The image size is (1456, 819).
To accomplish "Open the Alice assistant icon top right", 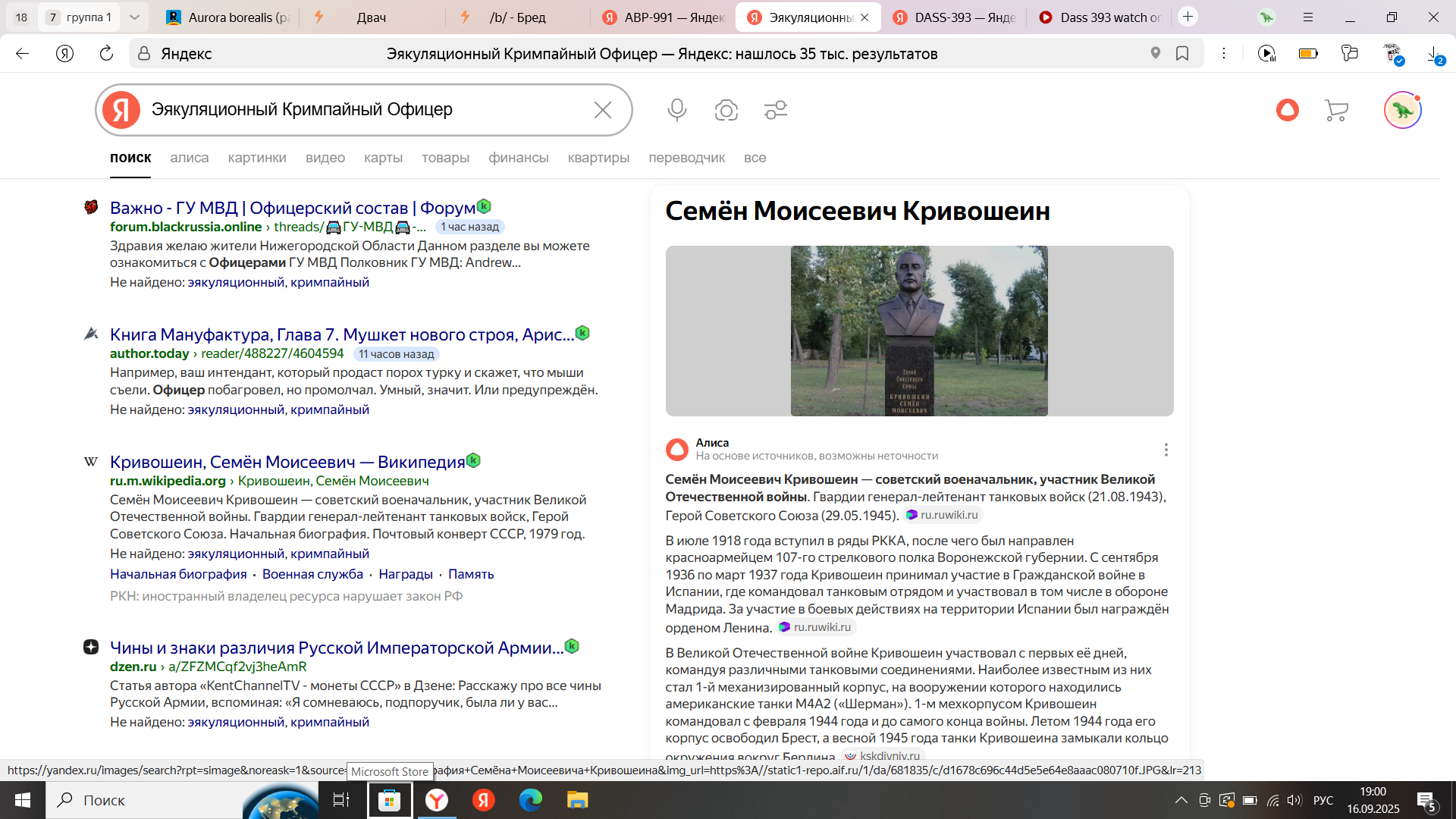I will tap(1287, 110).
